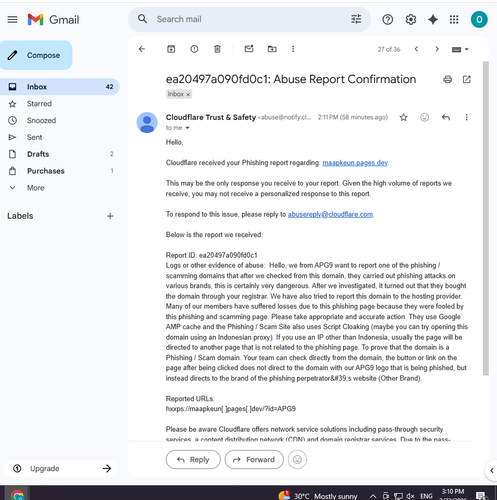Screen dimensions: 497x500
Task: Open Chrome in the taskbar
Action: [x=17, y=495]
